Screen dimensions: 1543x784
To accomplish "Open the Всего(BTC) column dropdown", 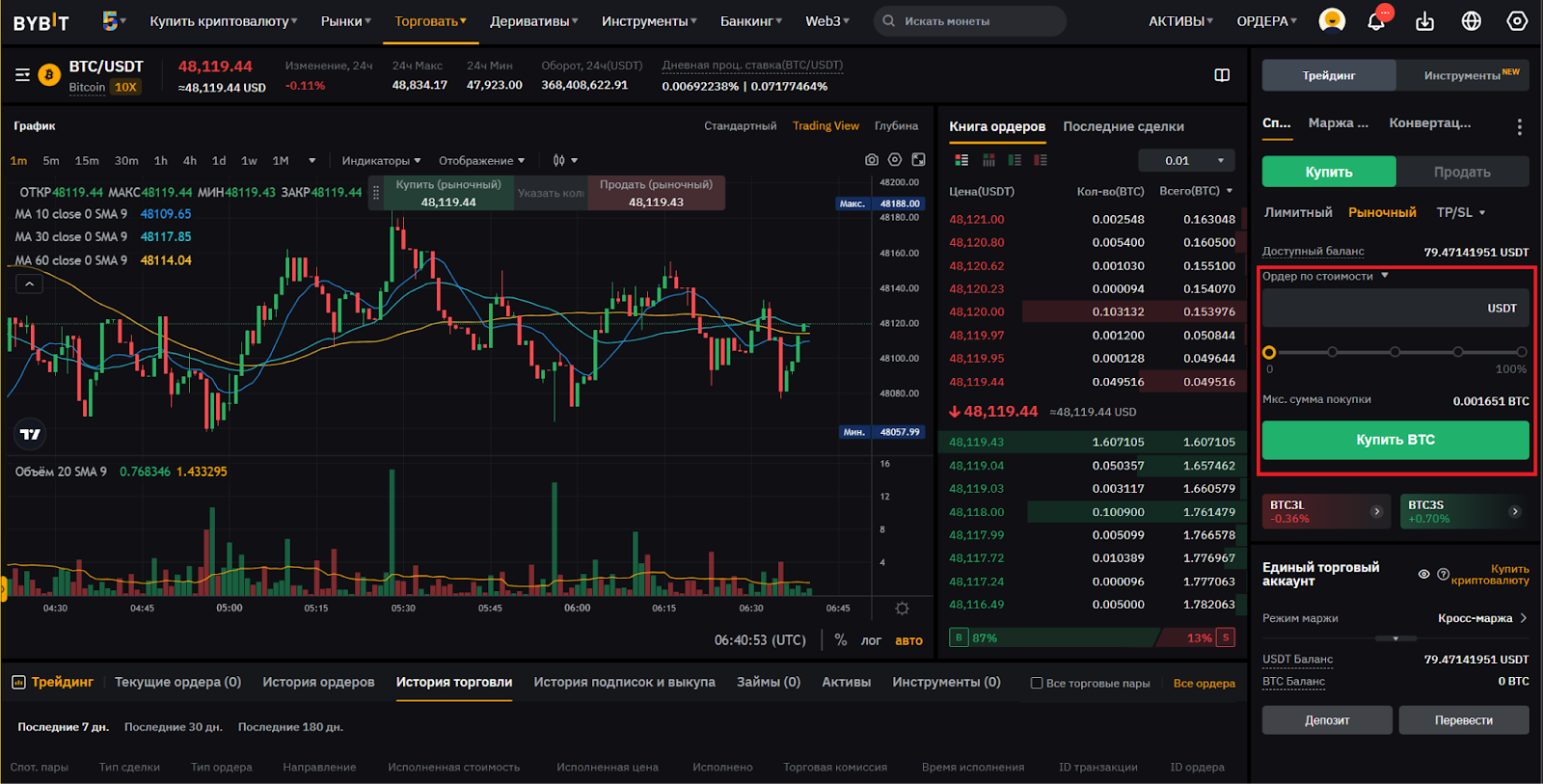I will 1196,191.
